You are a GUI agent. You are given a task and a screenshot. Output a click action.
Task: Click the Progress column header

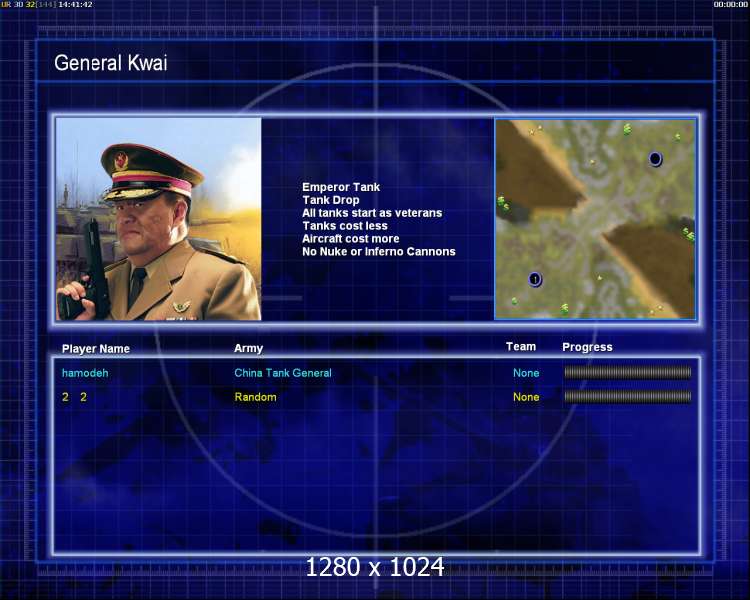click(587, 347)
